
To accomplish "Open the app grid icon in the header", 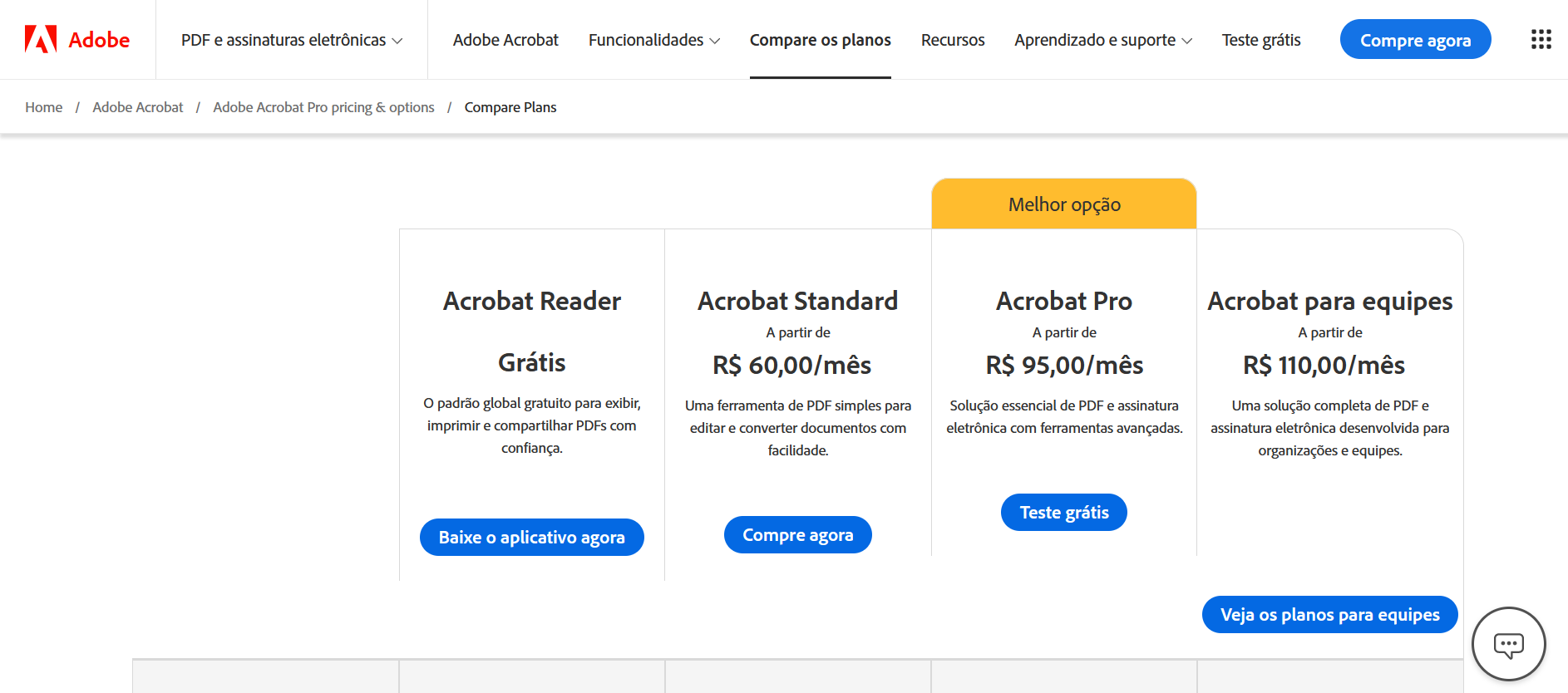I will (x=1541, y=38).
